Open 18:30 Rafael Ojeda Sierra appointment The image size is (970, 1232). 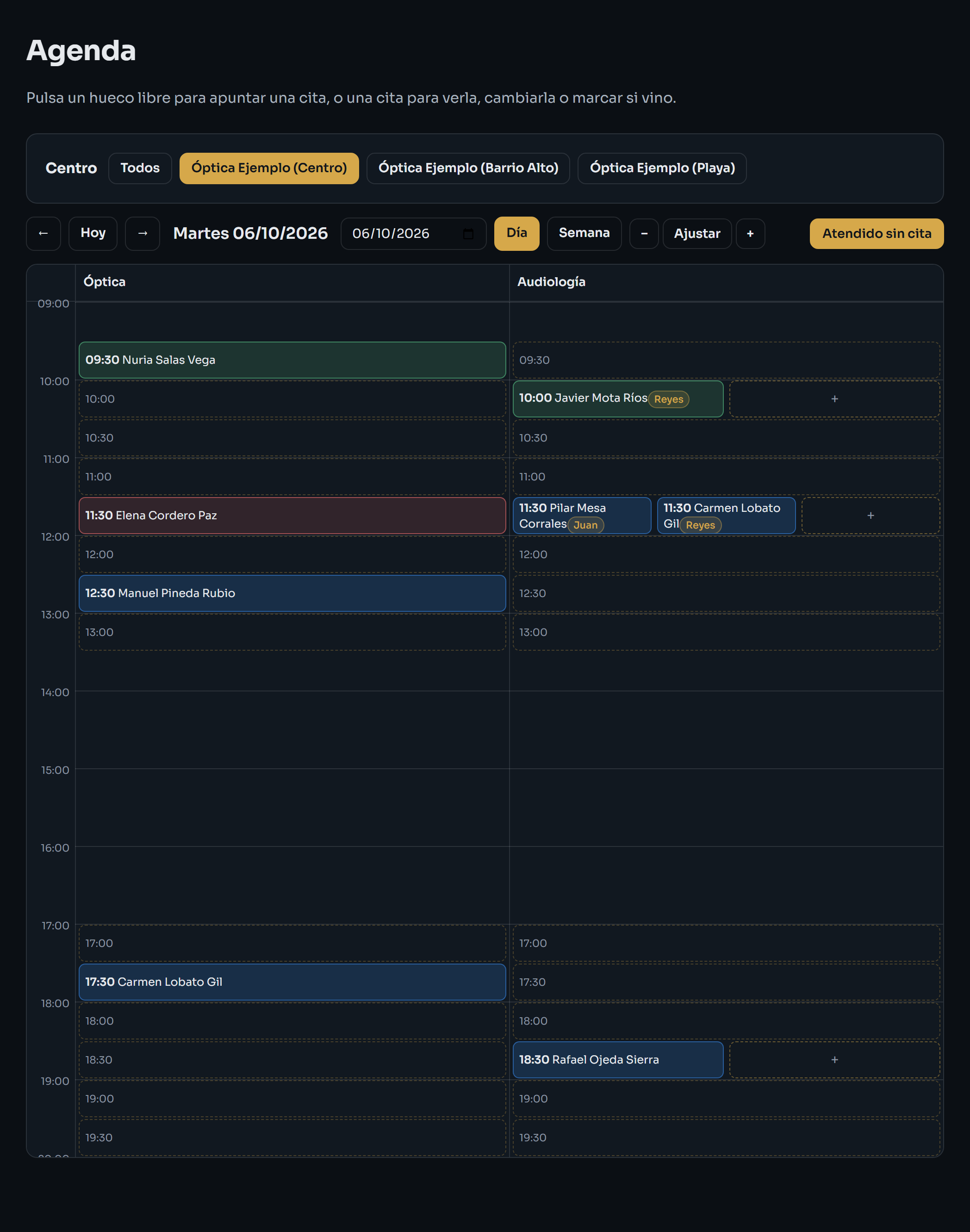click(618, 1059)
